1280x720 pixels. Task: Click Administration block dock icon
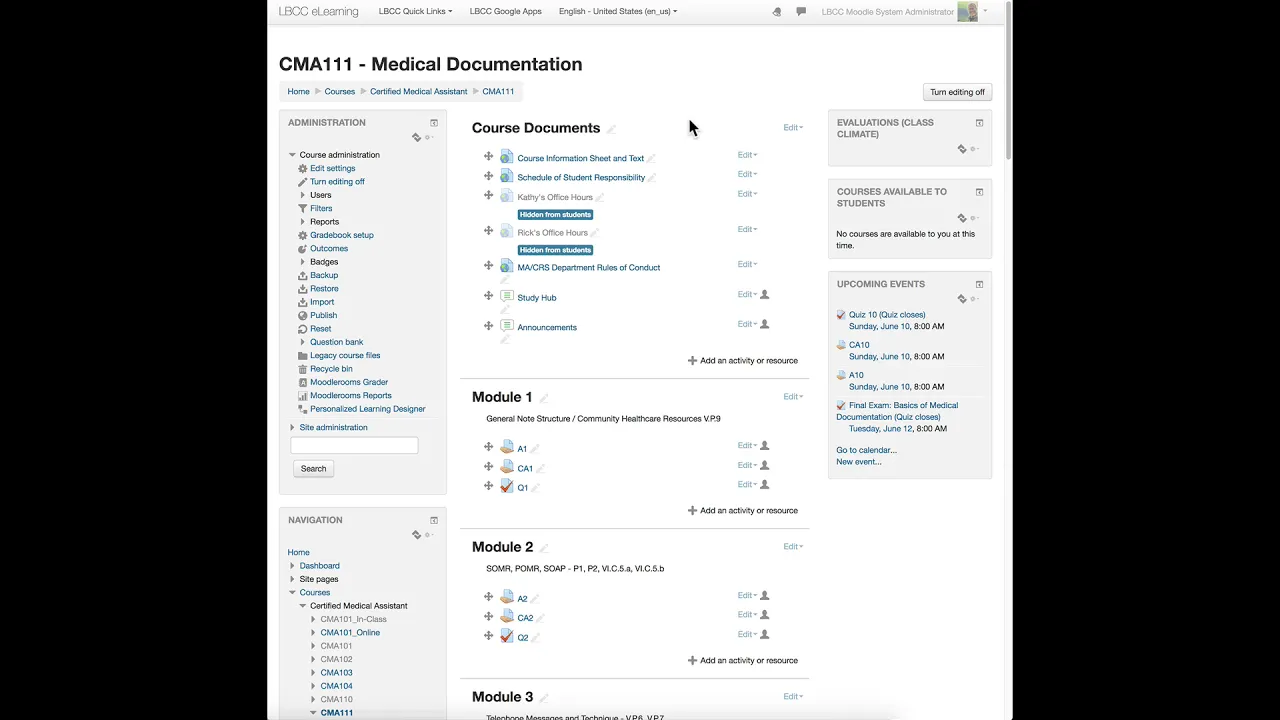coord(434,123)
